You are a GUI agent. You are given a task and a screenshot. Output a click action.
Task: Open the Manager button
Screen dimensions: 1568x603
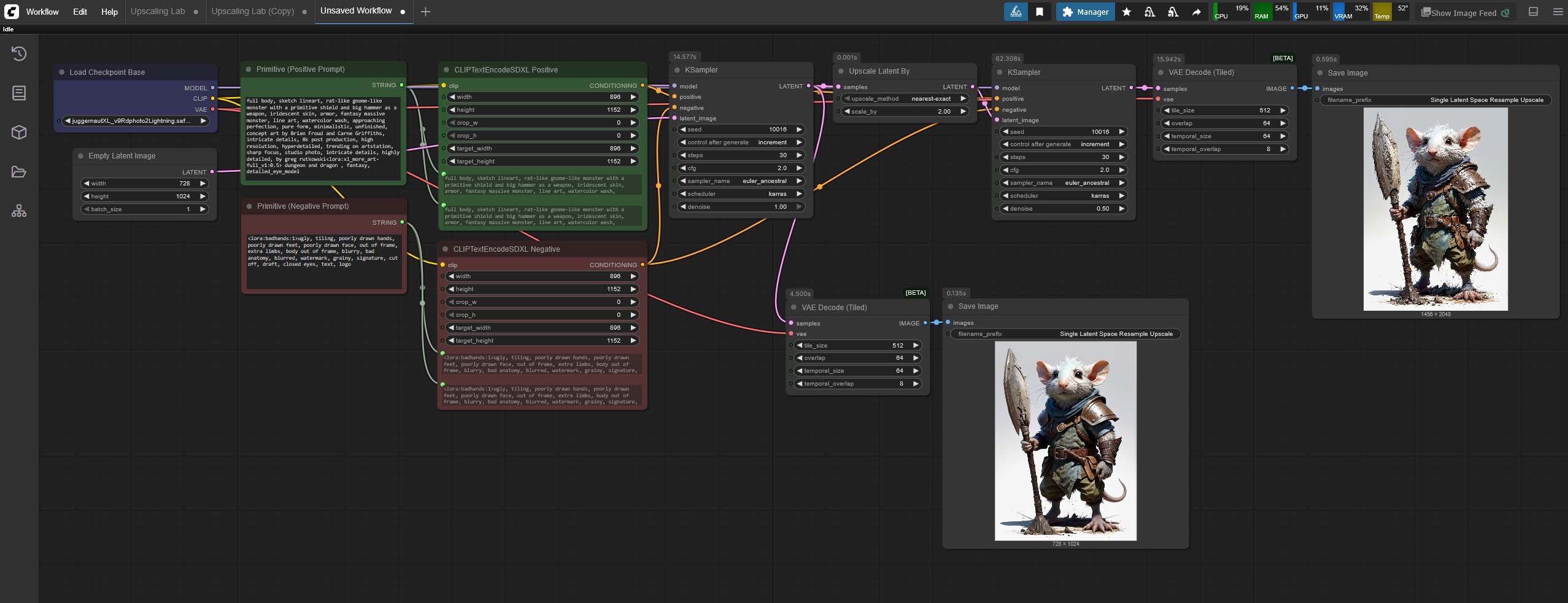point(1086,12)
